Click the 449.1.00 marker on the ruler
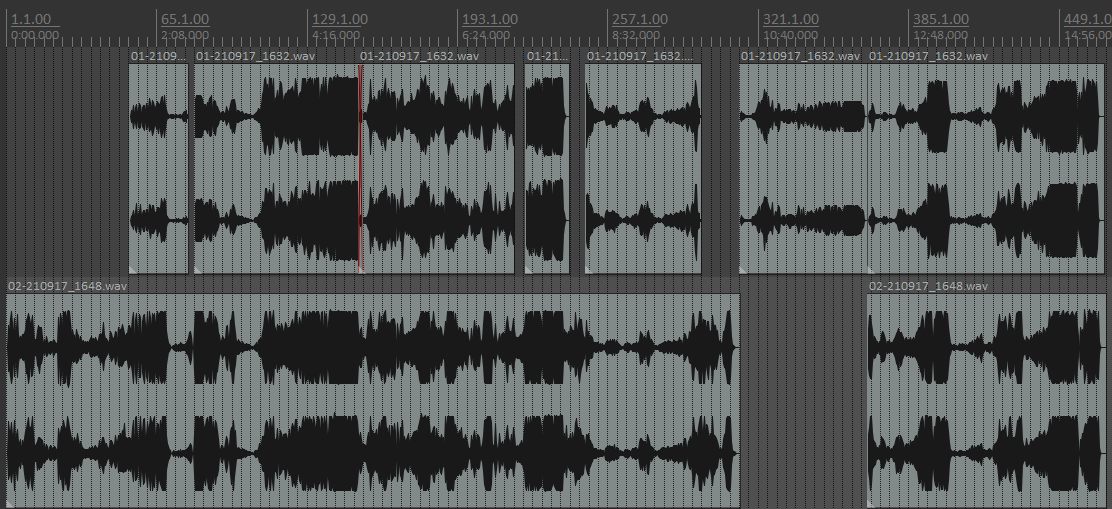 pyautogui.click(x=1087, y=19)
